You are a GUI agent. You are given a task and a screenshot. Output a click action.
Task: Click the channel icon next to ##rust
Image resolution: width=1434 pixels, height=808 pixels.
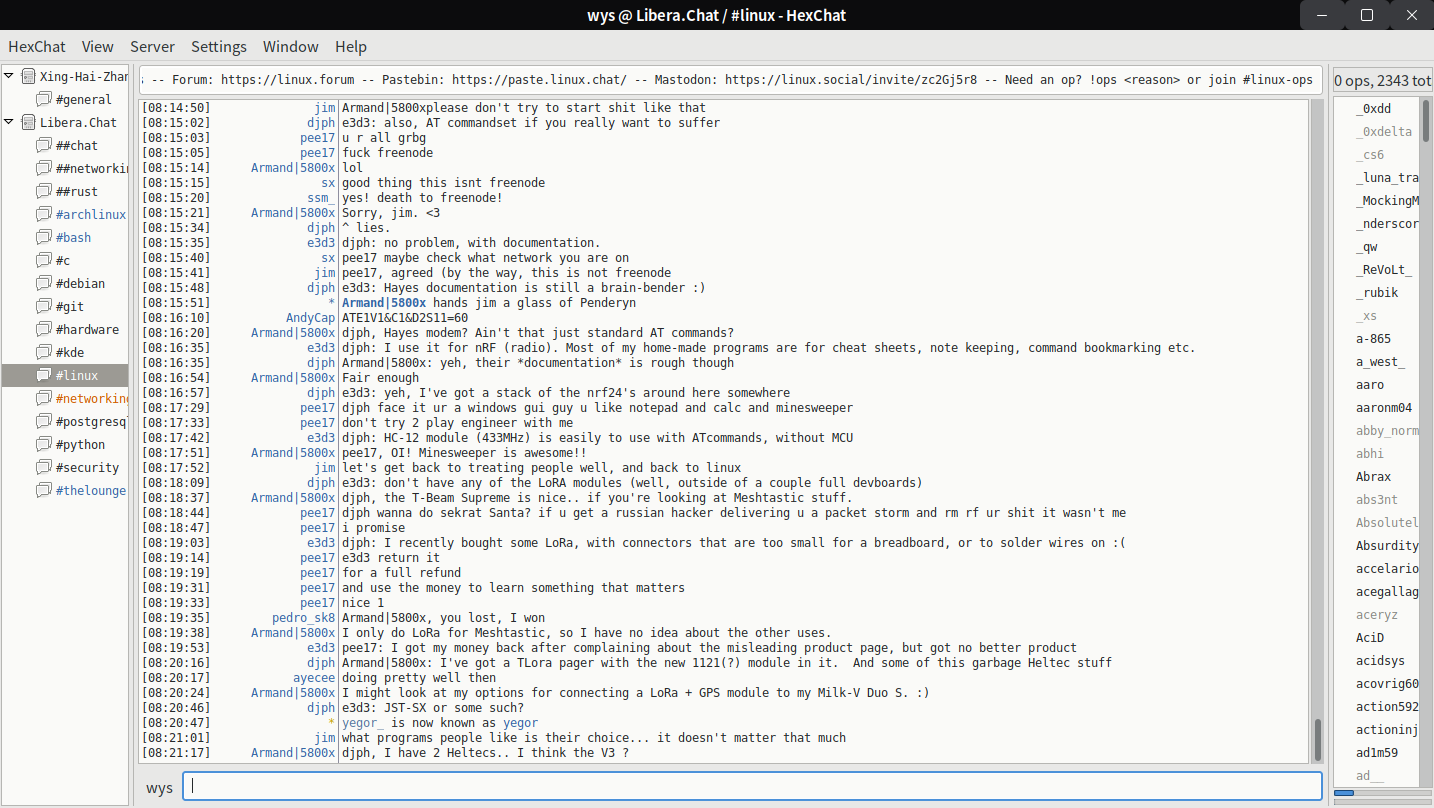pyautogui.click(x=43, y=191)
